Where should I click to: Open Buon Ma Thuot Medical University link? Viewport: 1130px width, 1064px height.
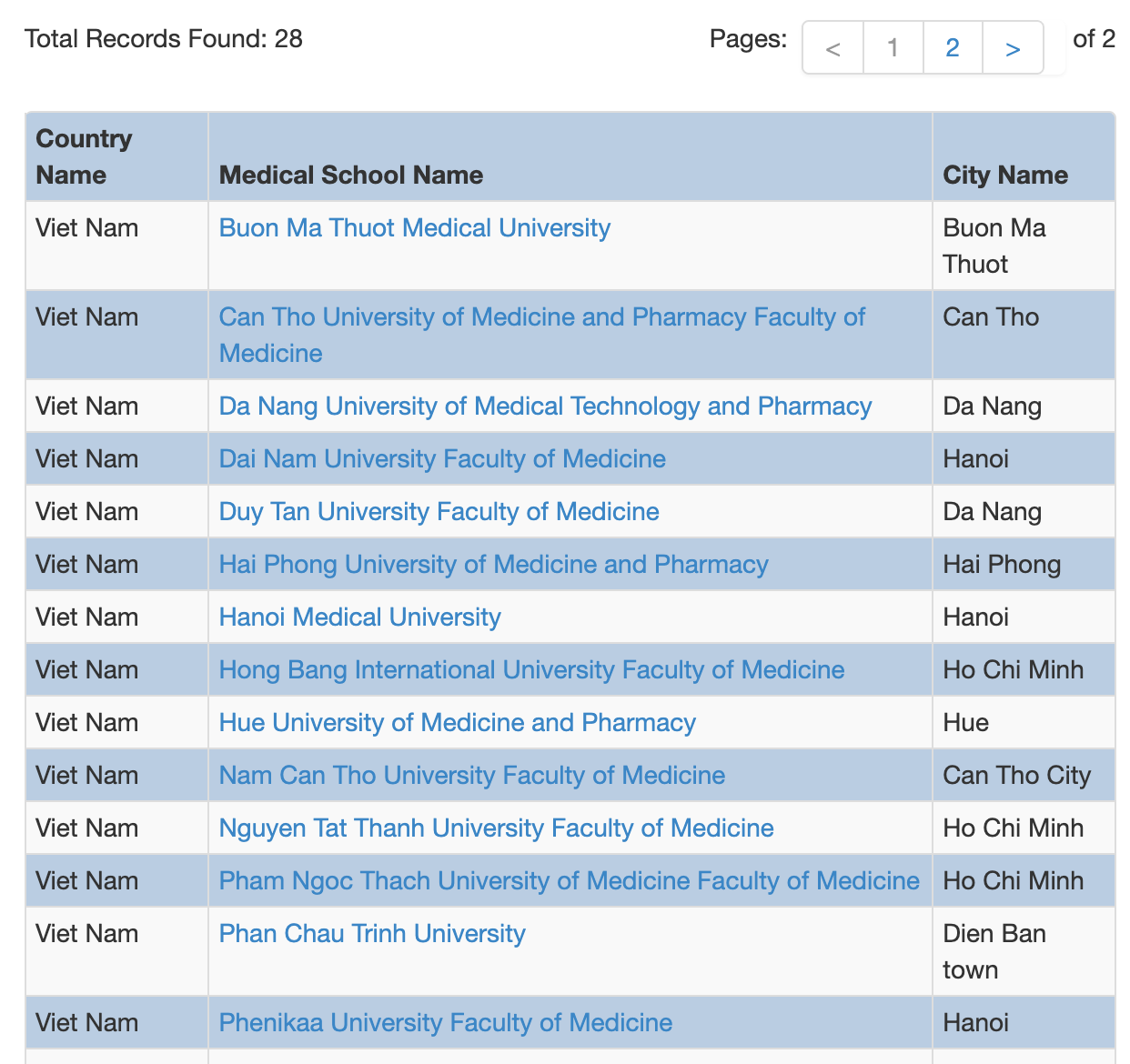tap(415, 227)
